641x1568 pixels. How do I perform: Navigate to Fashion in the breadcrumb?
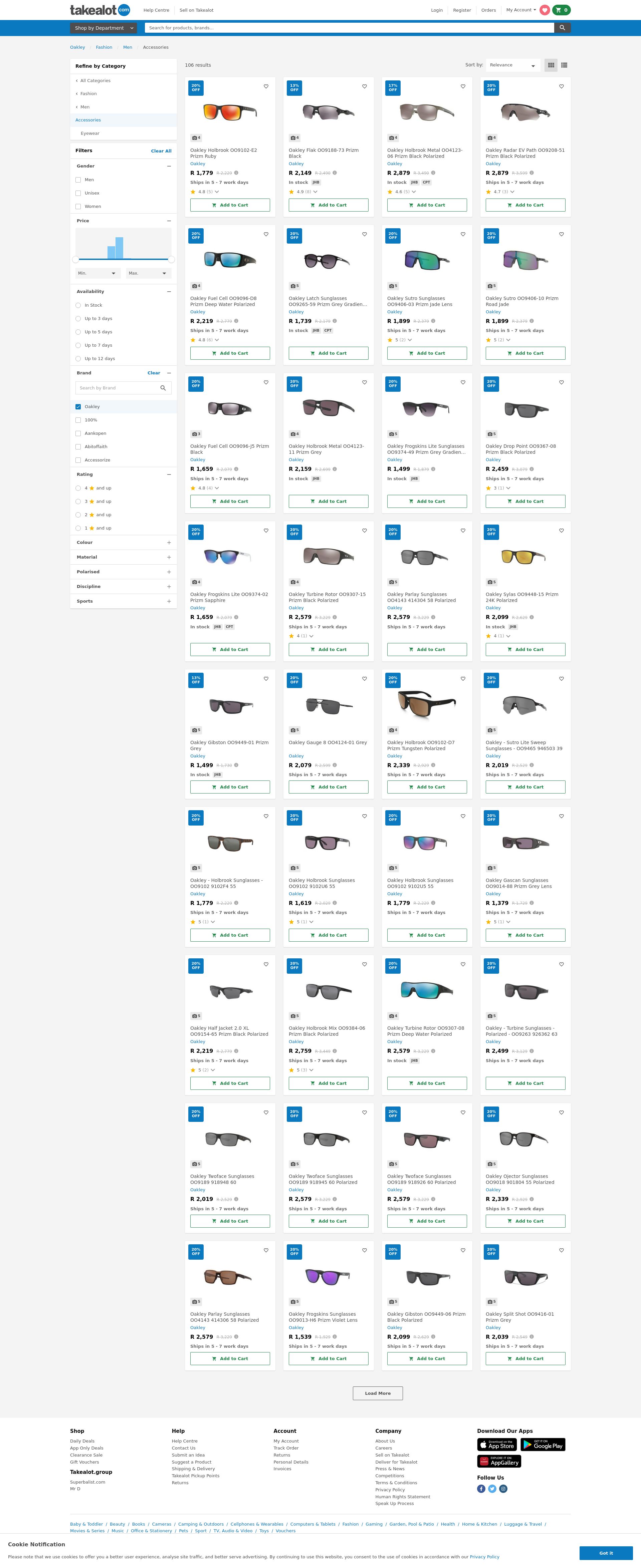point(104,47)
